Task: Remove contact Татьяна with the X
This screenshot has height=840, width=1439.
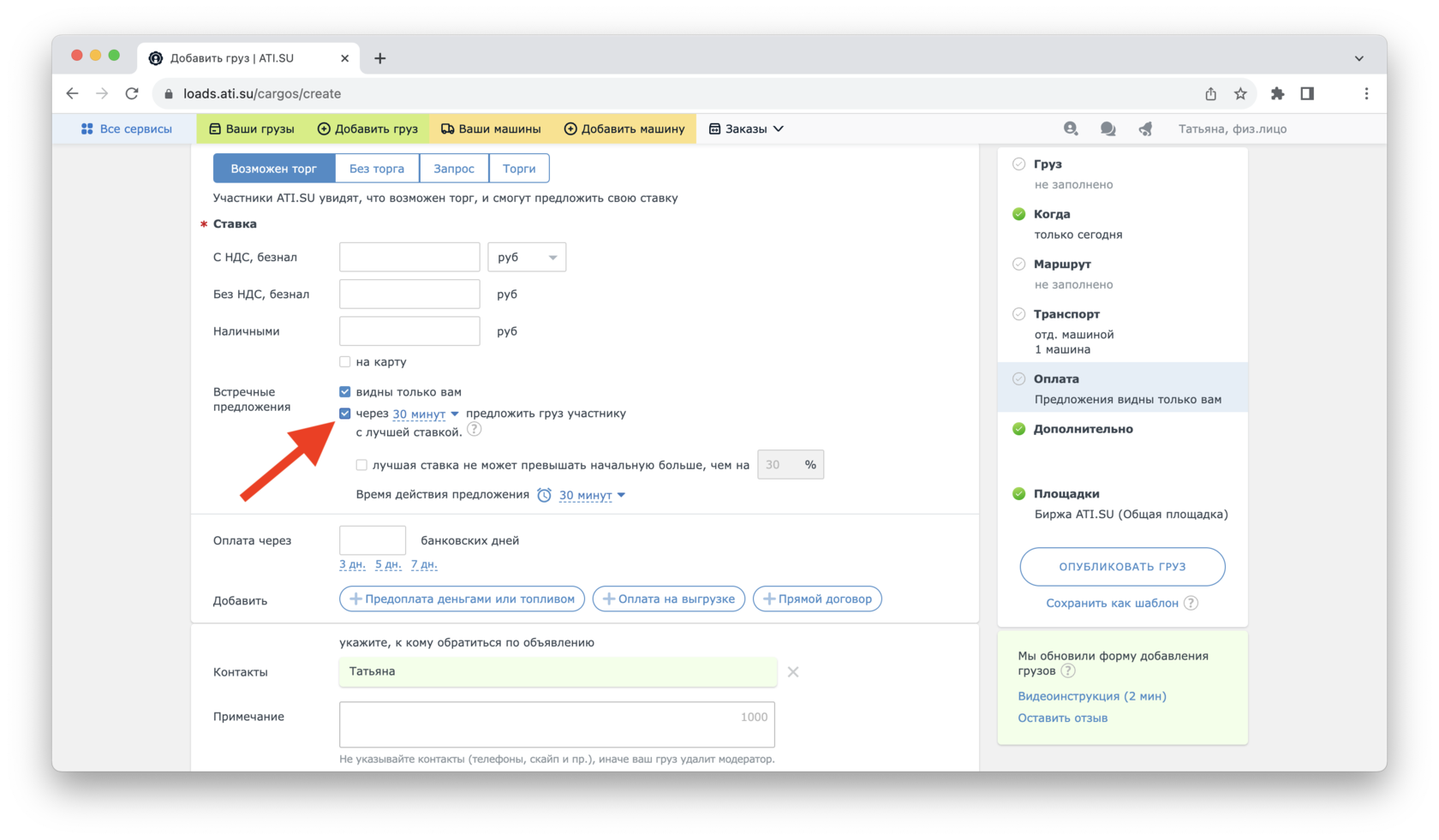Action: 793,672
